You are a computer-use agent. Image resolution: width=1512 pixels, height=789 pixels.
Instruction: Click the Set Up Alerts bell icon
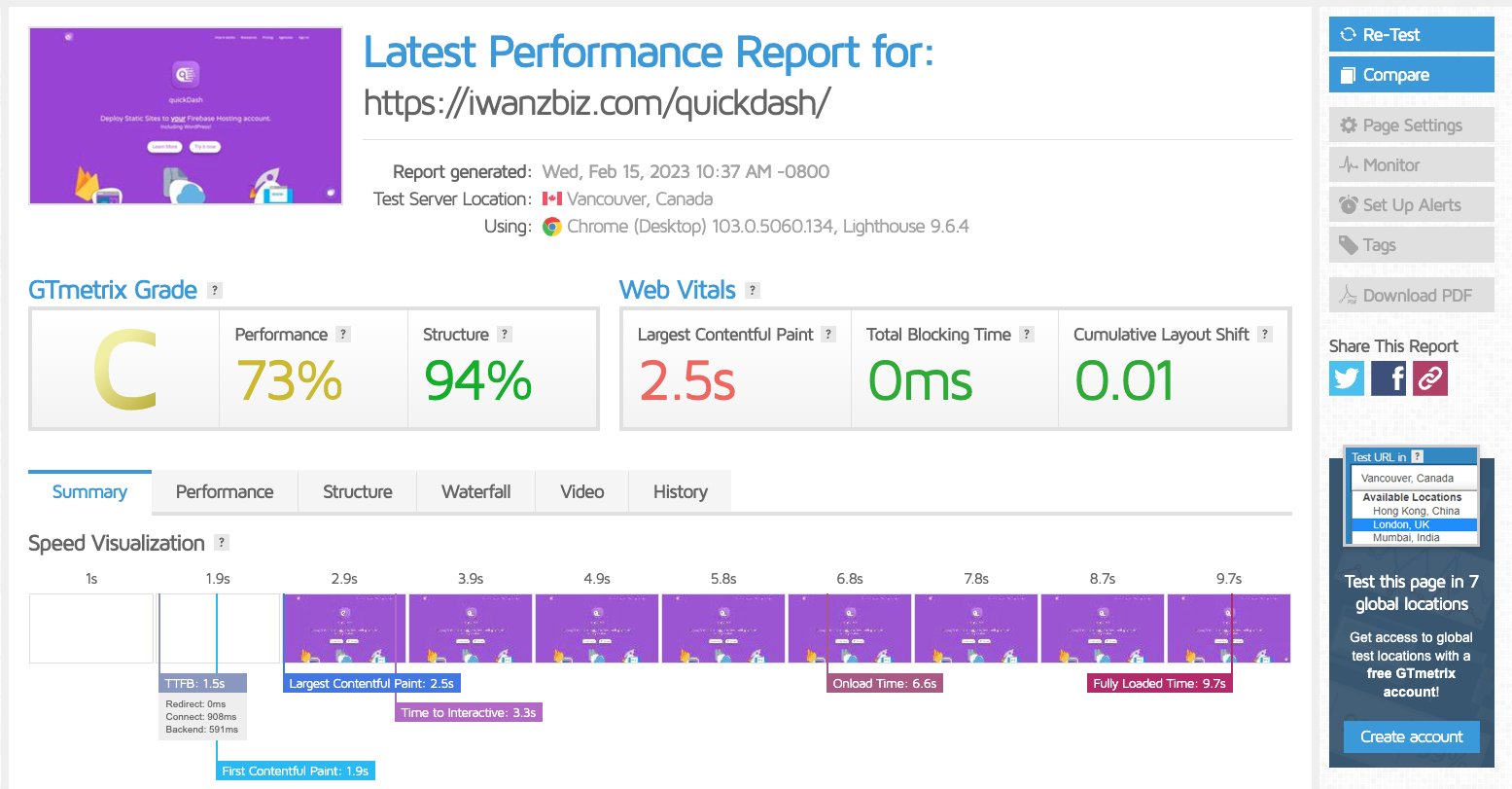point(1351,204)
